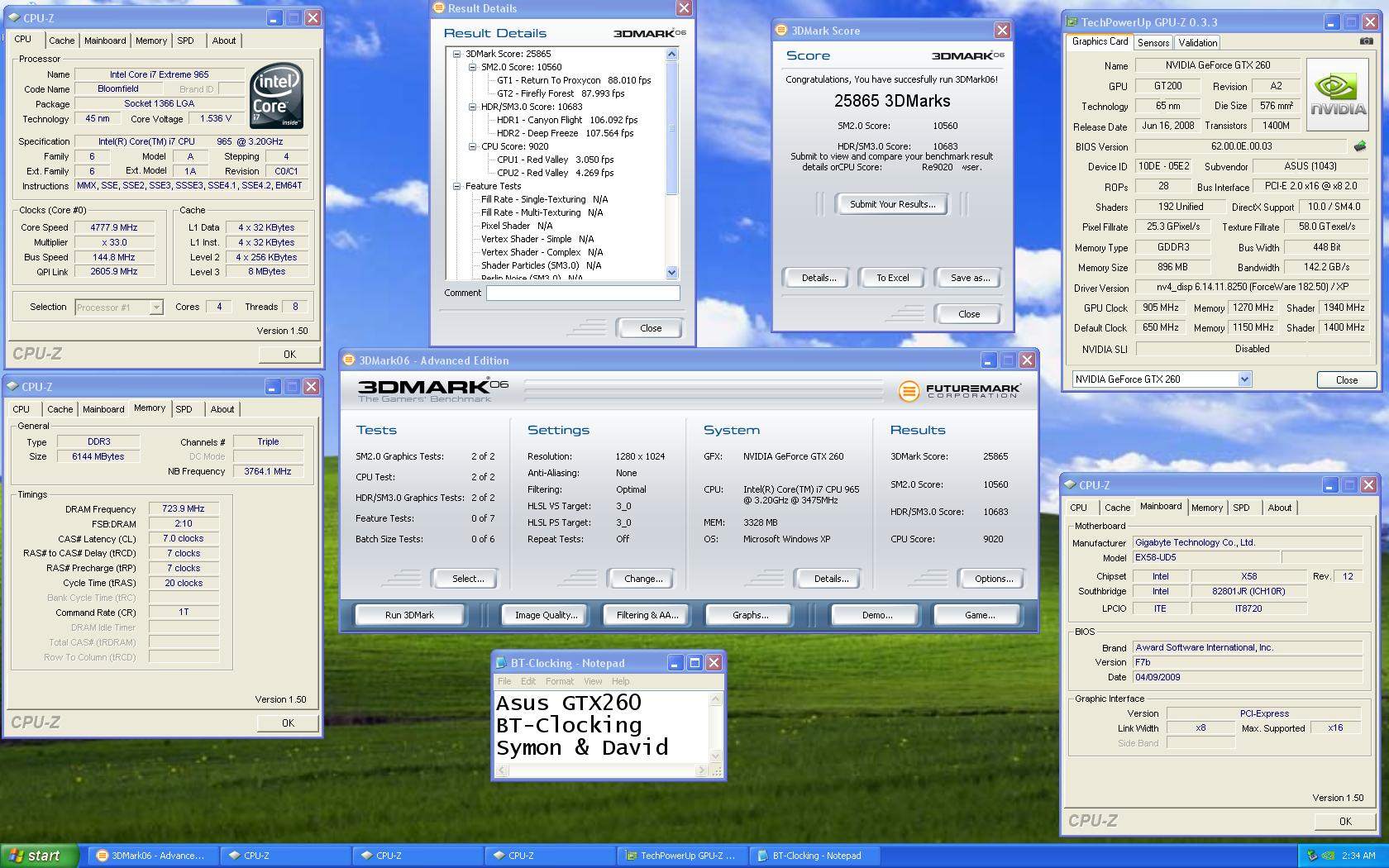
Task: Click the NVIDIA tray icon
Action: coord(1327,856)
